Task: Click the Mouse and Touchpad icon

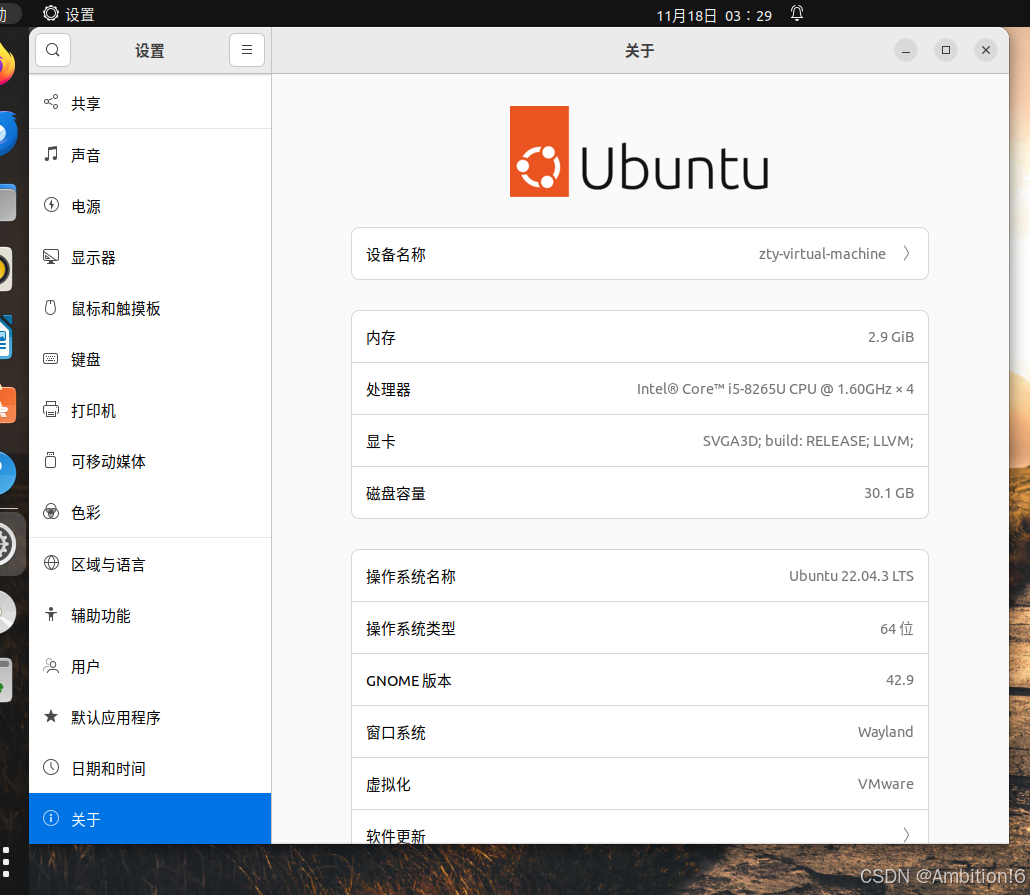Action: point(51,308)
